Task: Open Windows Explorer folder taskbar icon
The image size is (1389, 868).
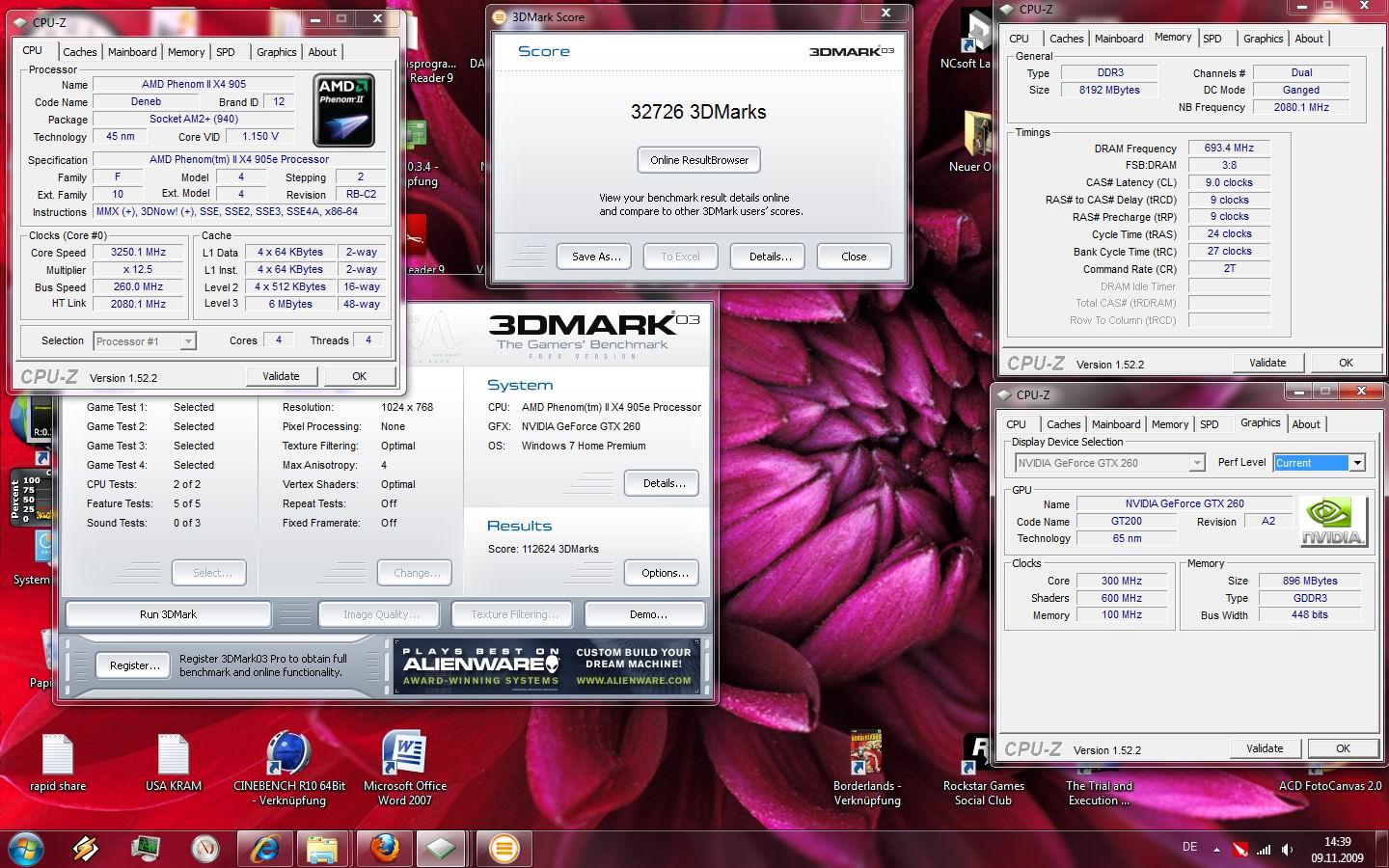Action: (x=322, y=848)
